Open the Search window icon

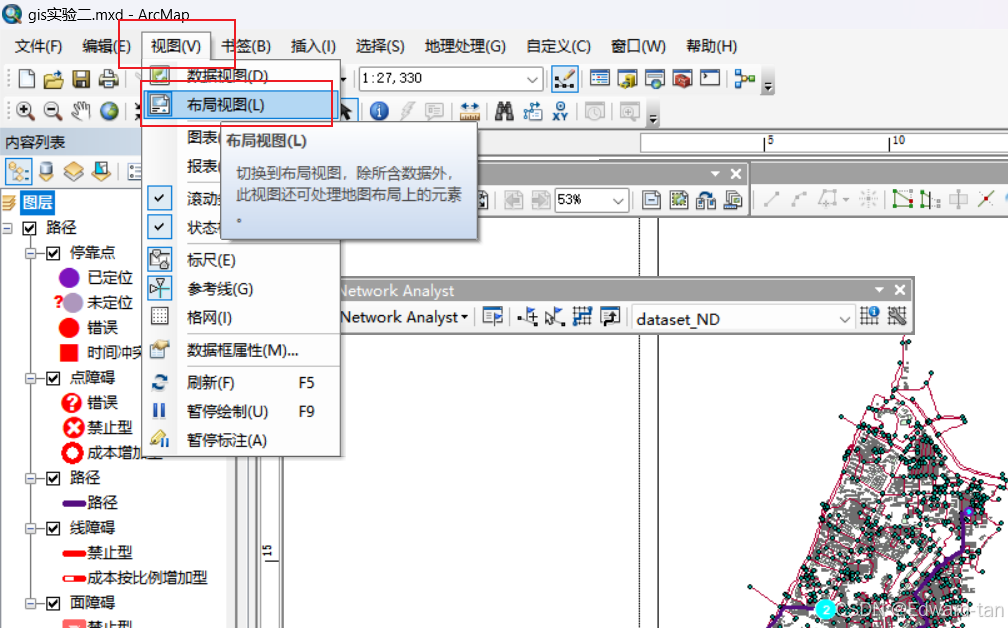click(654, 78)
